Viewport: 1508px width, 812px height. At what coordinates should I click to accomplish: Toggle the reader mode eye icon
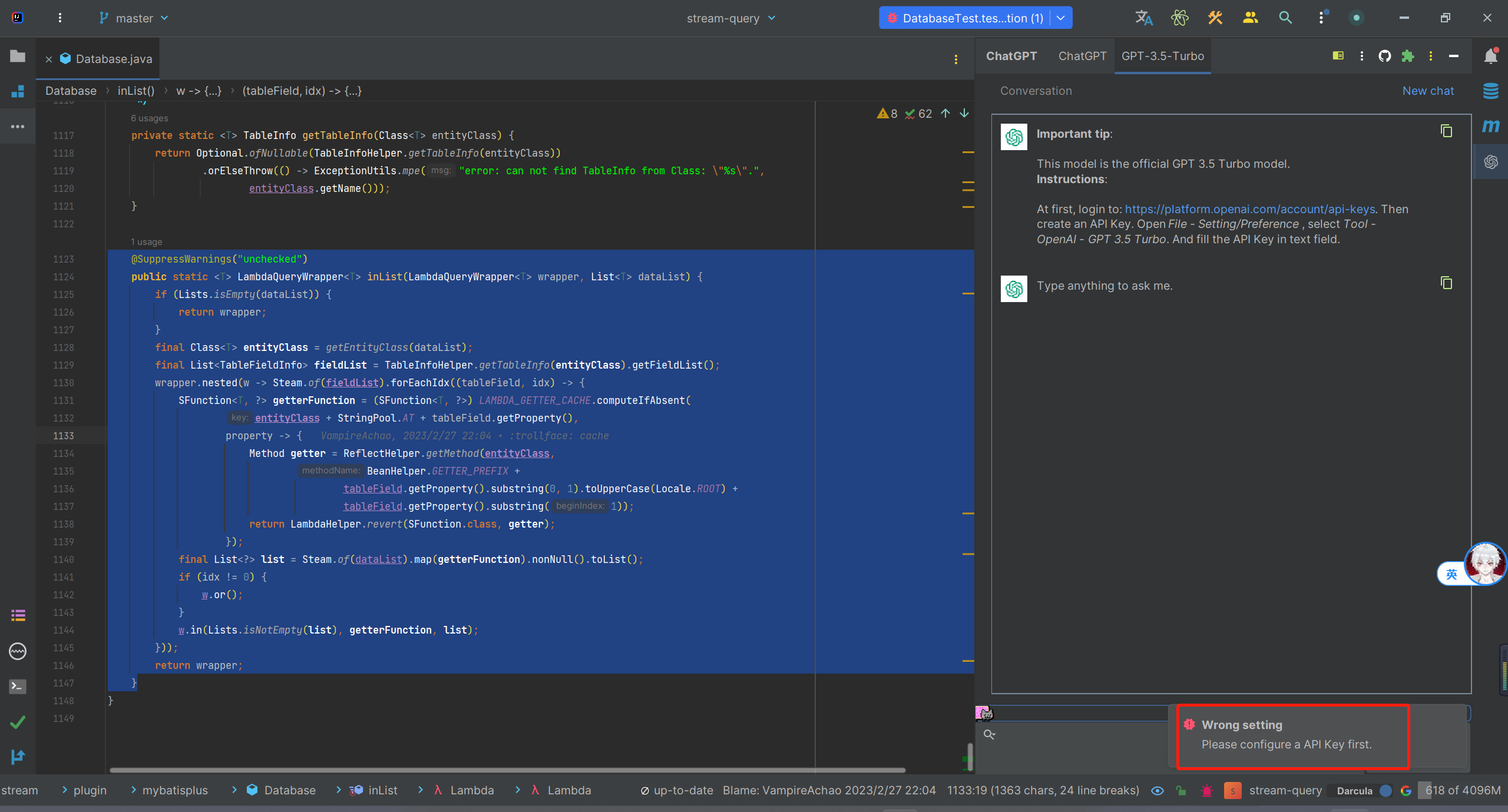click(x=1157, y=791)
